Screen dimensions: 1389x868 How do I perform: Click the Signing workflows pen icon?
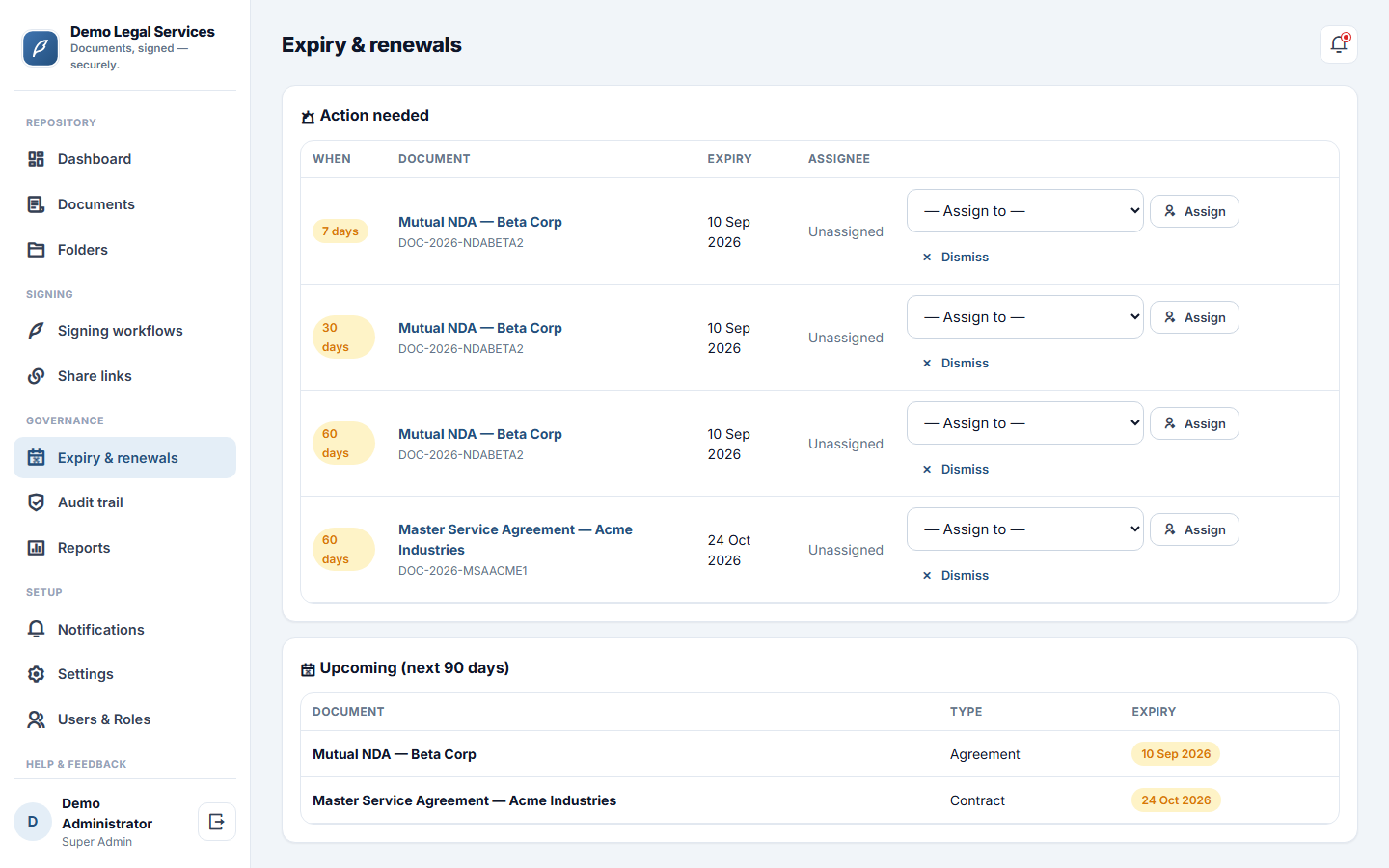37,331
